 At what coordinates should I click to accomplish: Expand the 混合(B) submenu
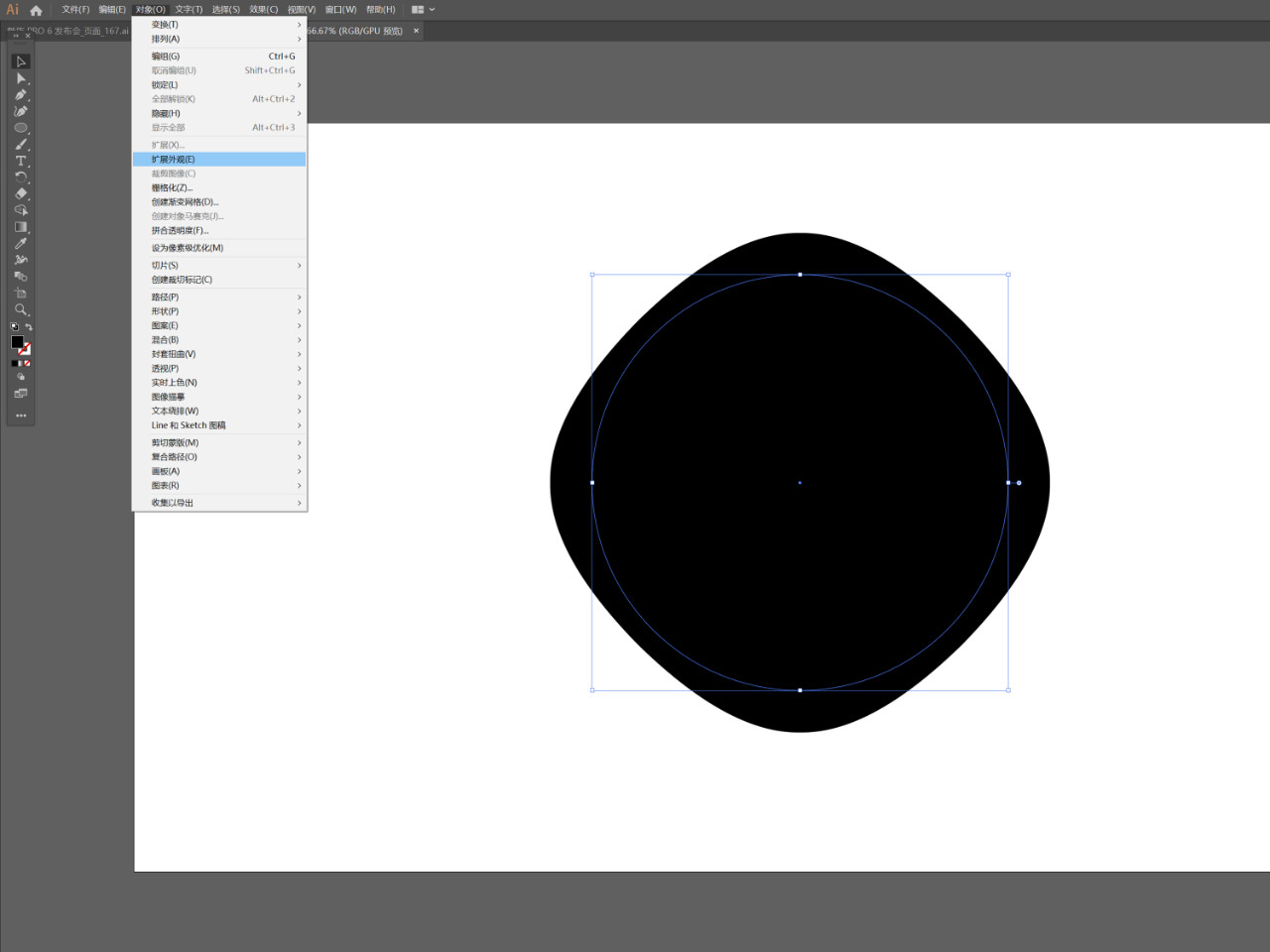pos(219,339)
